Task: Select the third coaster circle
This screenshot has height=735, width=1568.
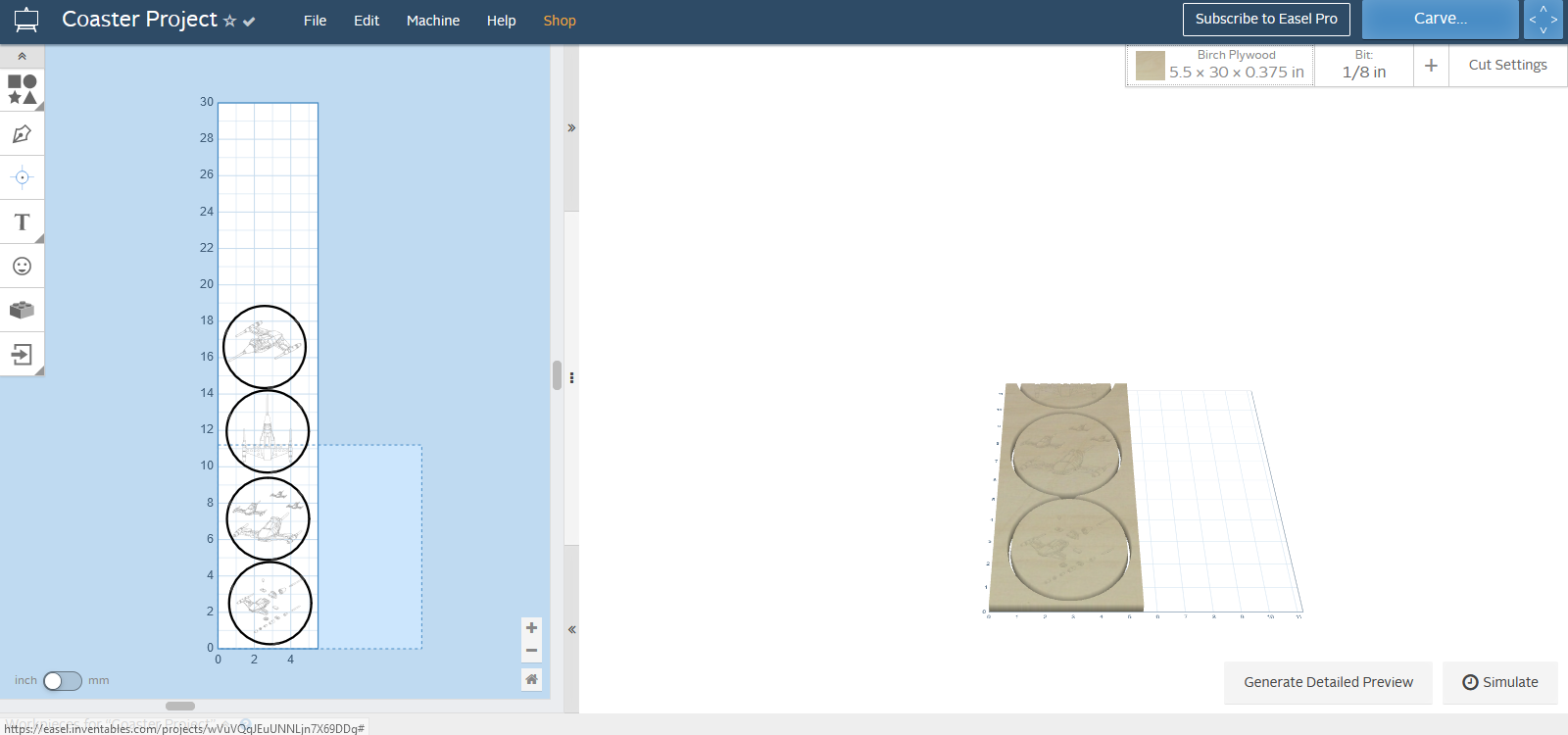Action: coord(268,518)
